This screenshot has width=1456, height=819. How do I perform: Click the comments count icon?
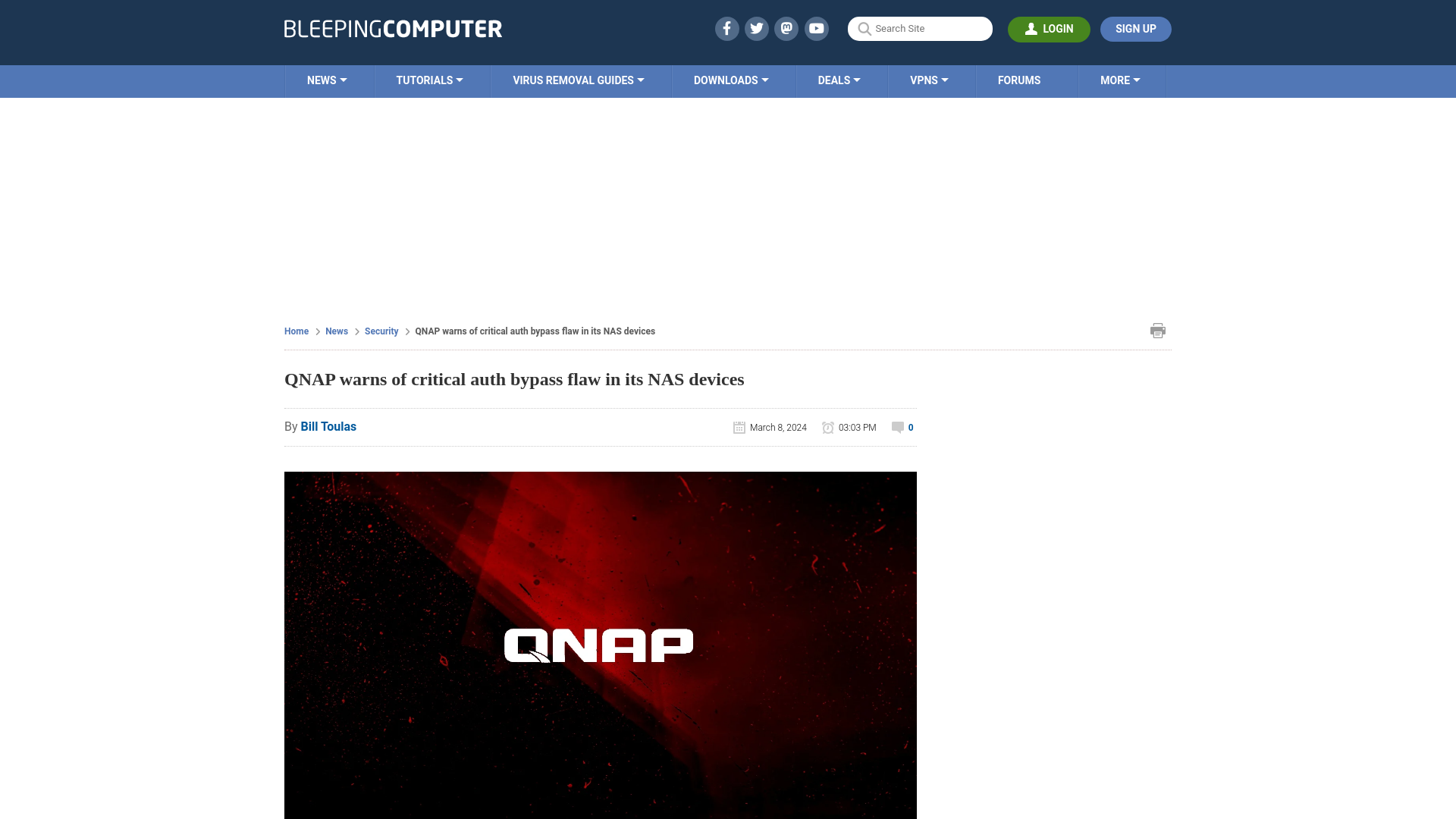[x=897, y=427]
